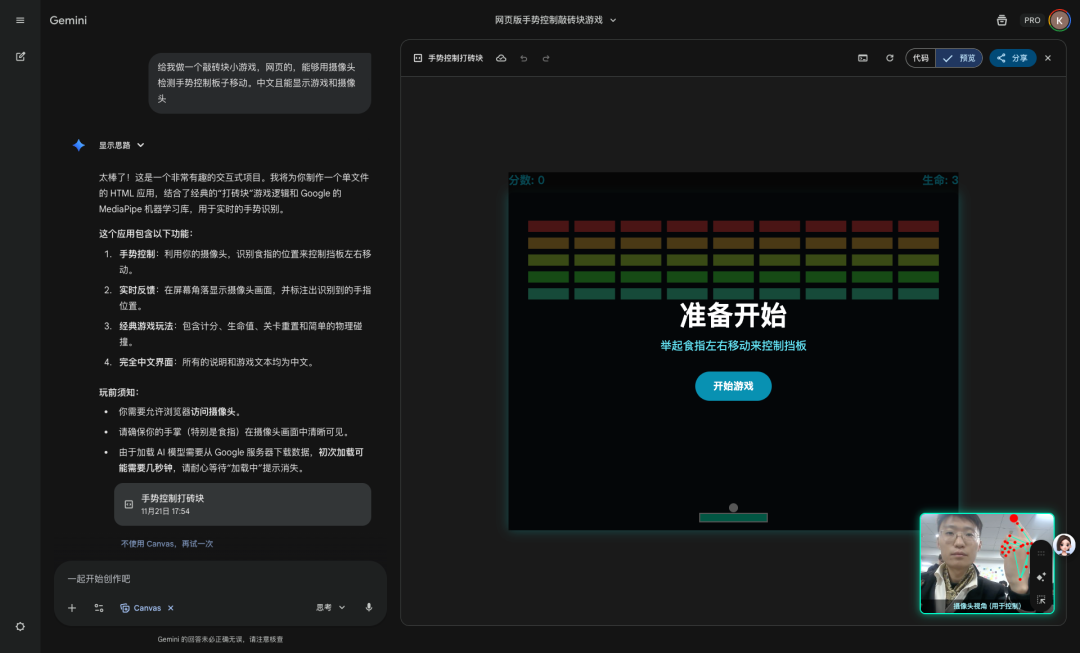1080x653 pixels.
Task: Expand the 显示思路 thinking section
Action: coord(121,145)
